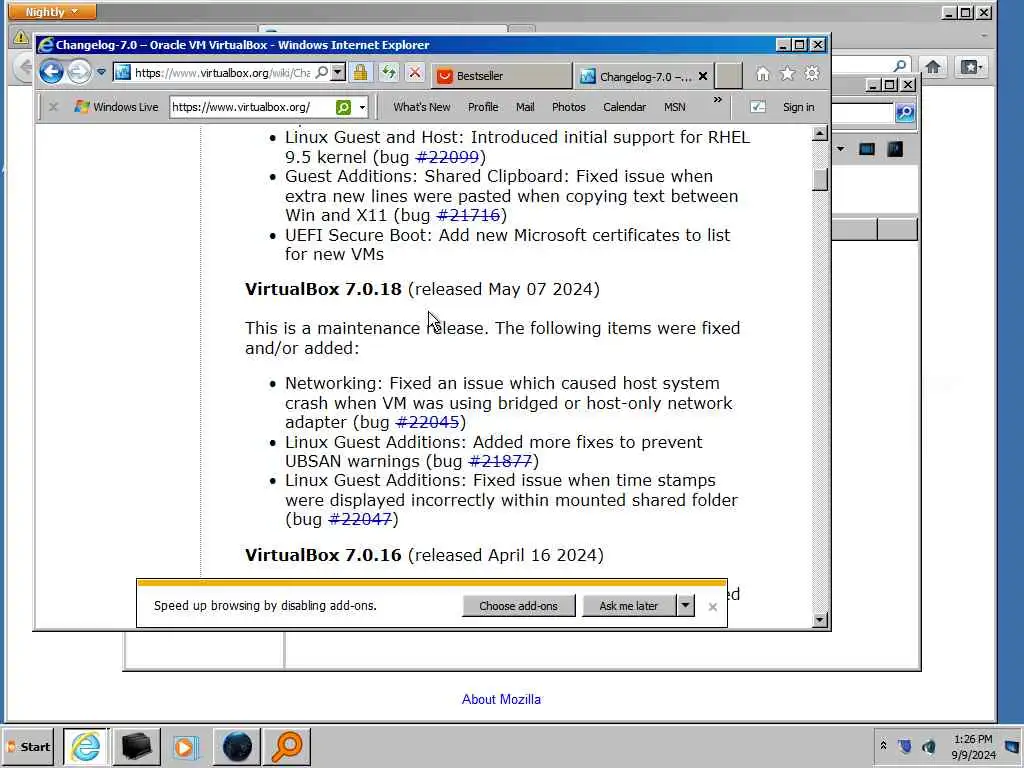The width and height of the screenshot is (1024, 768).
Task: Close the Windows Live toolbar
Action: click(x=54, y=106)
